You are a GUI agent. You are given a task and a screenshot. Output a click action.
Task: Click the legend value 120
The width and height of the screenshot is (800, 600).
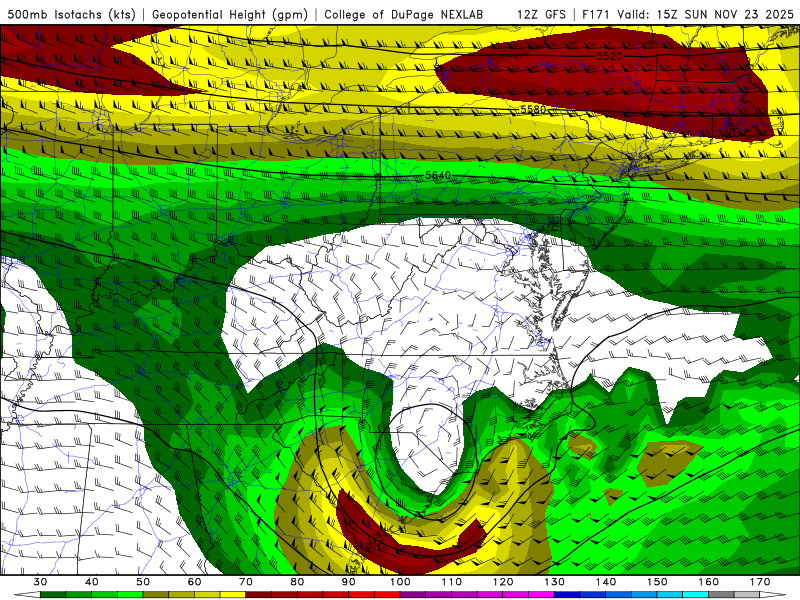coord(503,582)
